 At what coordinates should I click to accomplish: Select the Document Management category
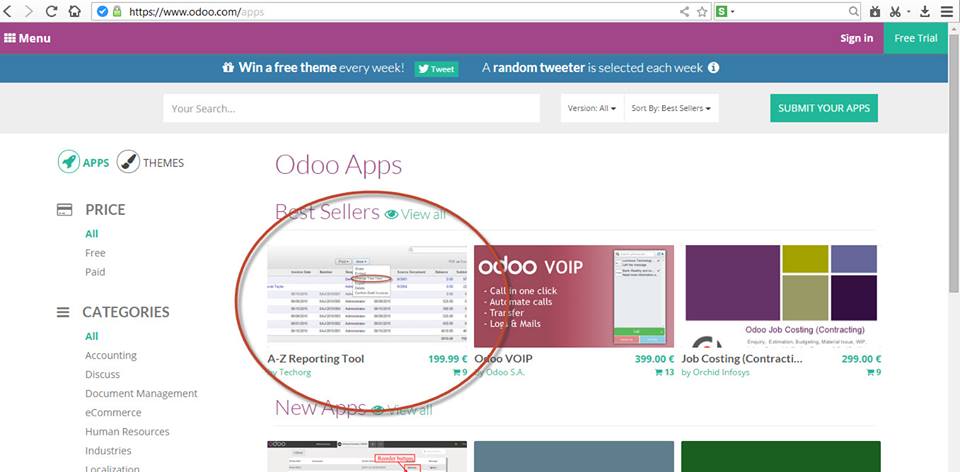[x=141, y=393]
